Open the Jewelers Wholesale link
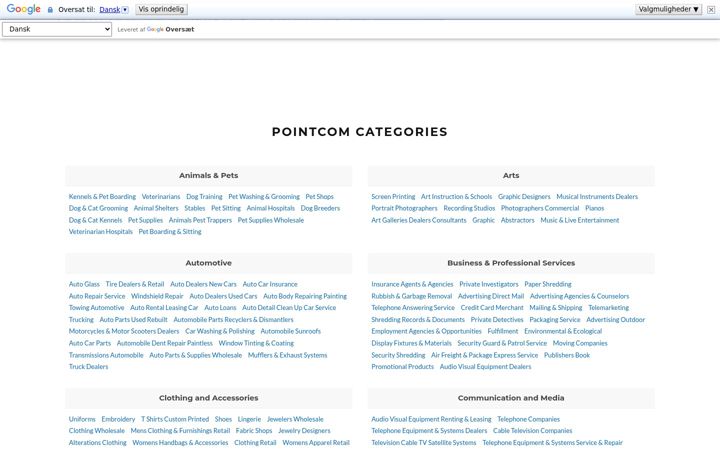Screen dimensions: 720x450 pyautogui.click(x=295, y=419)
